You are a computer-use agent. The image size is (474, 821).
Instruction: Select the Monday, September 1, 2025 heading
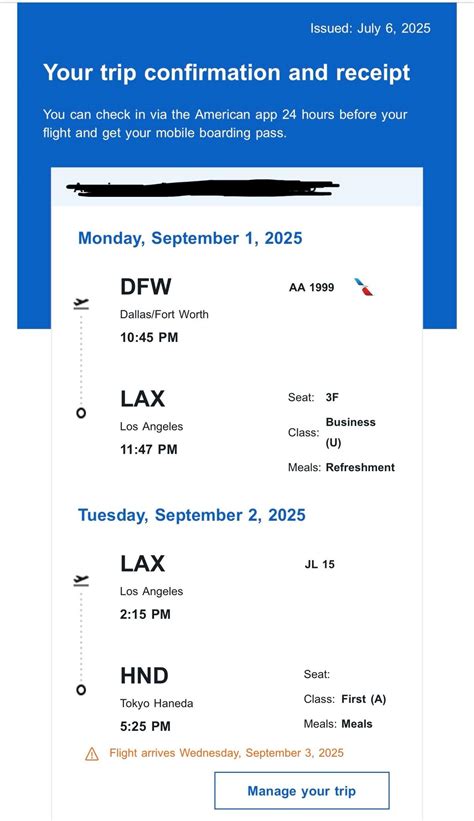(x=190, y=238)
